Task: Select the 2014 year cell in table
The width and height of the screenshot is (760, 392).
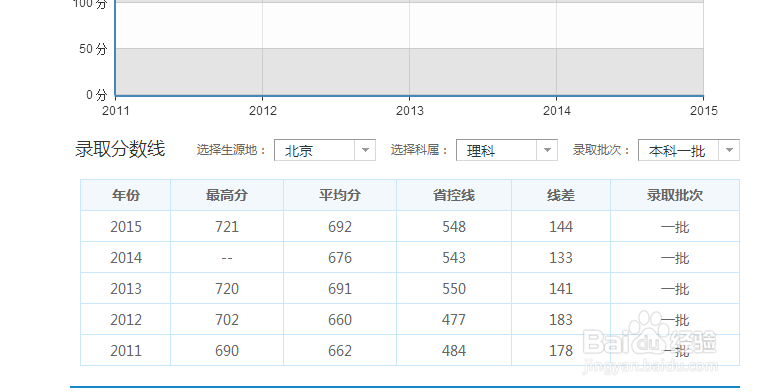Action: point(126,257)
